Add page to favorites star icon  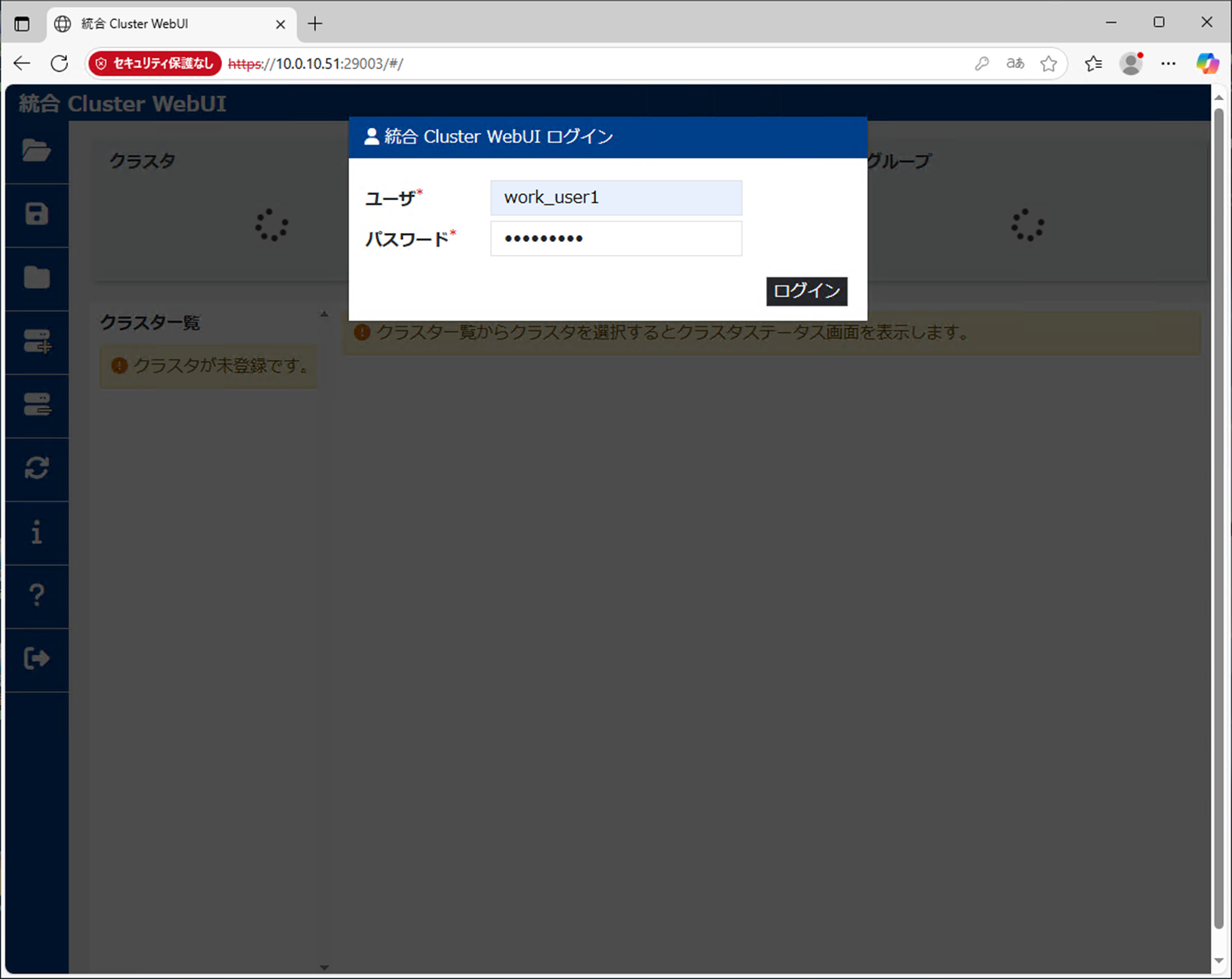[x=1049, y=64]
